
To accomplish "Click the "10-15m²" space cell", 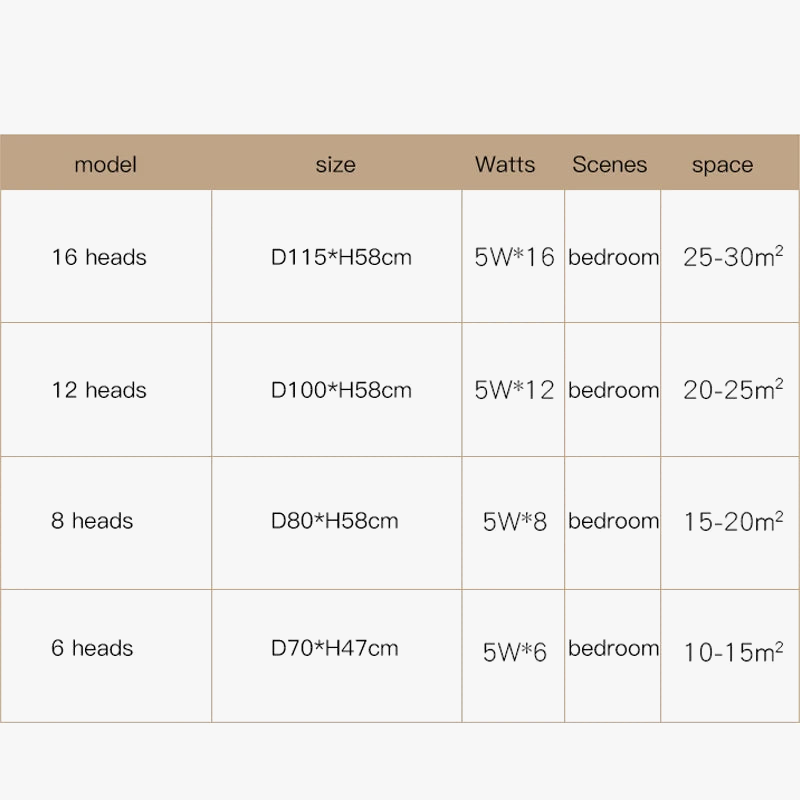I will click(x=732, y=653).
